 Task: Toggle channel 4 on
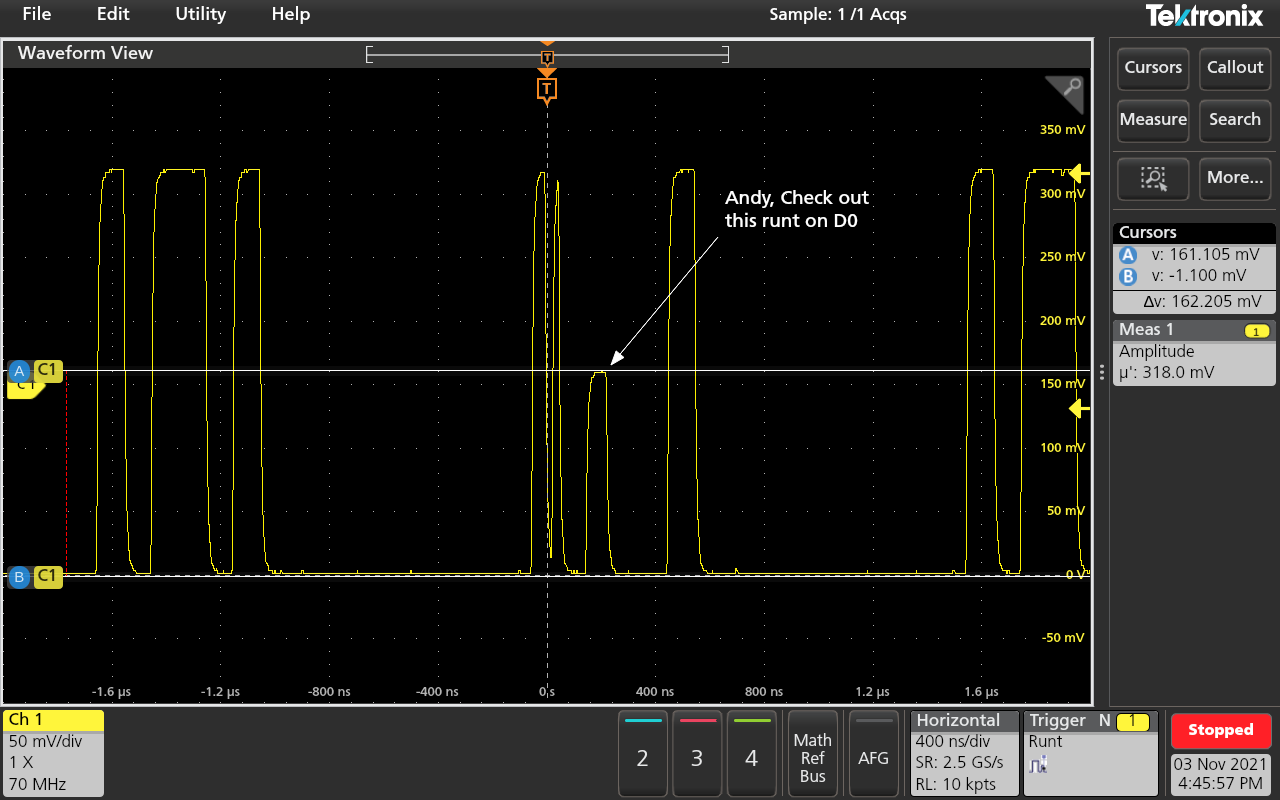[x=751, y=752]
